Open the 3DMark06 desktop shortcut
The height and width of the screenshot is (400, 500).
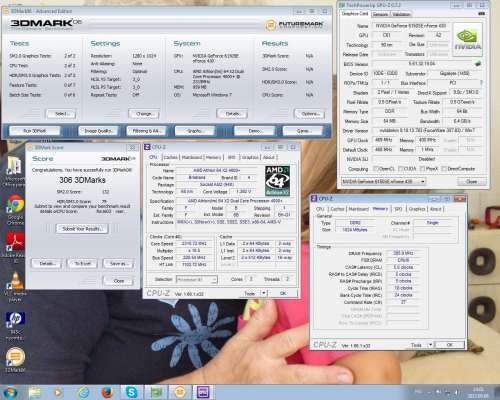click(x=15, y=360)
